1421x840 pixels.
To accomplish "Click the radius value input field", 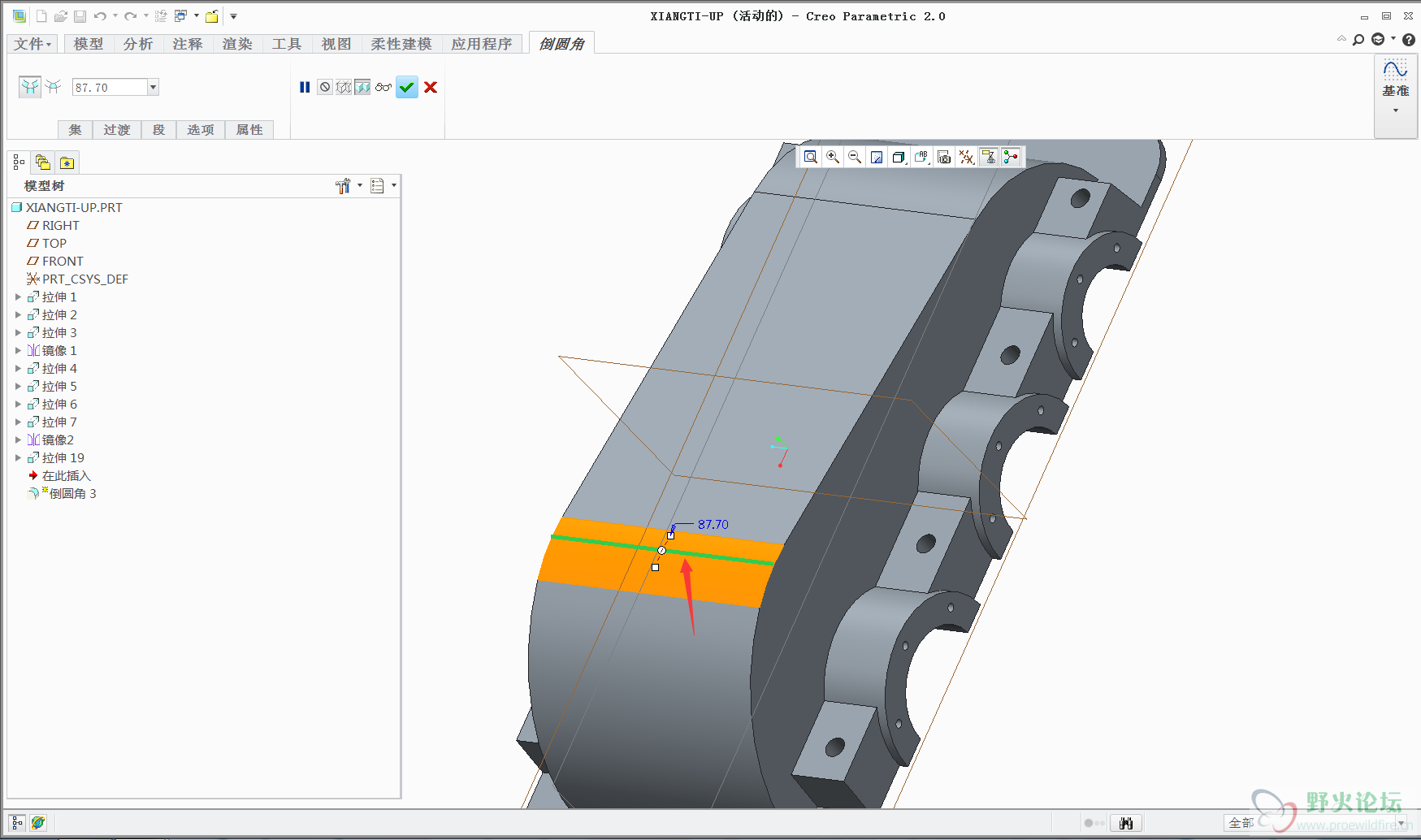I will [x=110, y=87].
